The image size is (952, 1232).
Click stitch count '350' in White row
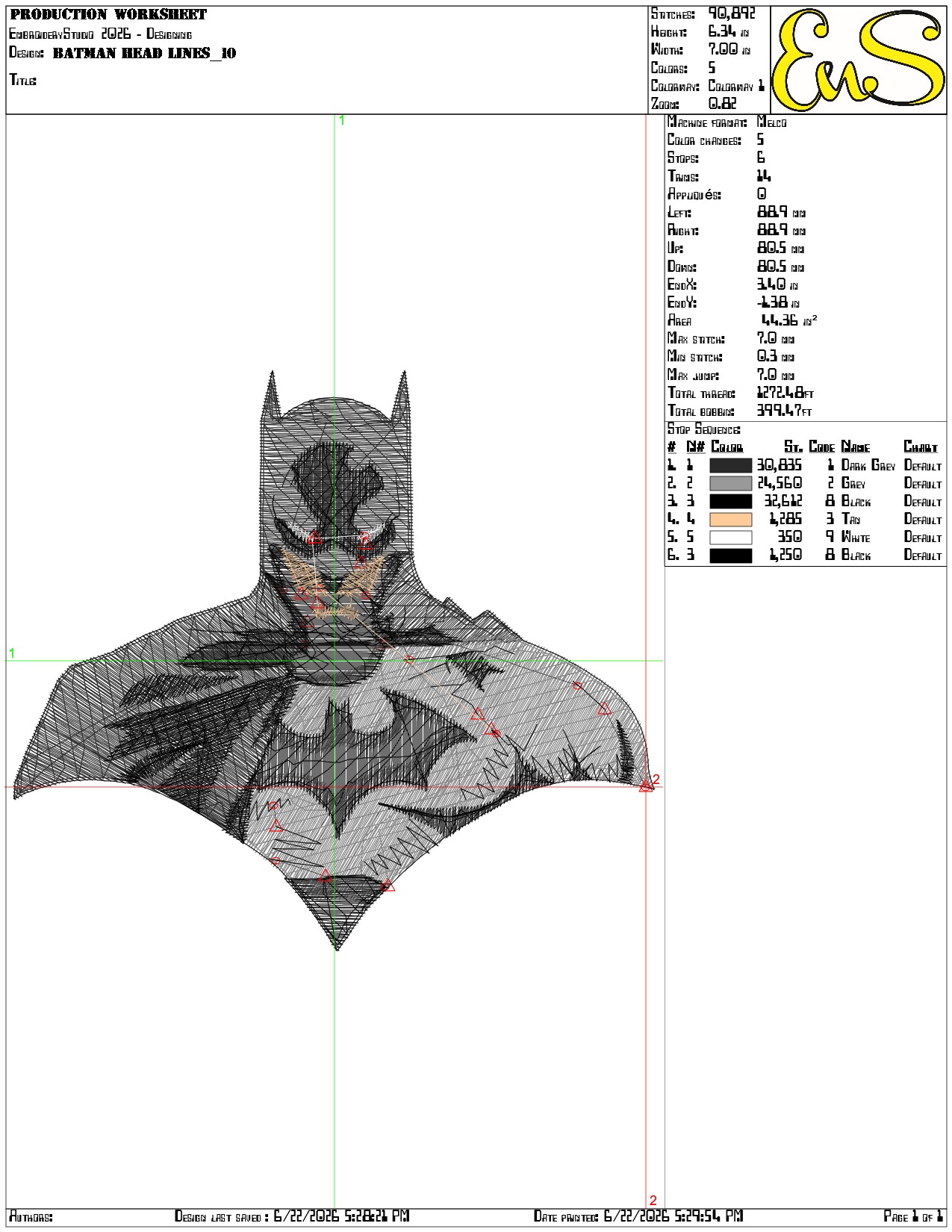pyautogui.click(x=790, y=537)
